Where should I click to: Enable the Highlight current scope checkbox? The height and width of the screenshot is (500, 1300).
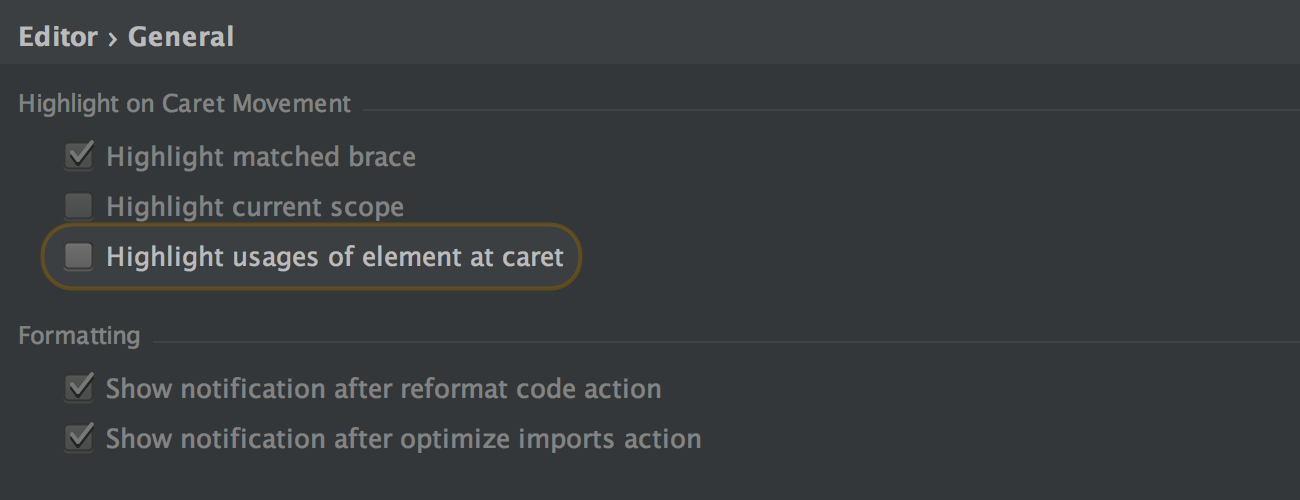(x=78, y=207)
